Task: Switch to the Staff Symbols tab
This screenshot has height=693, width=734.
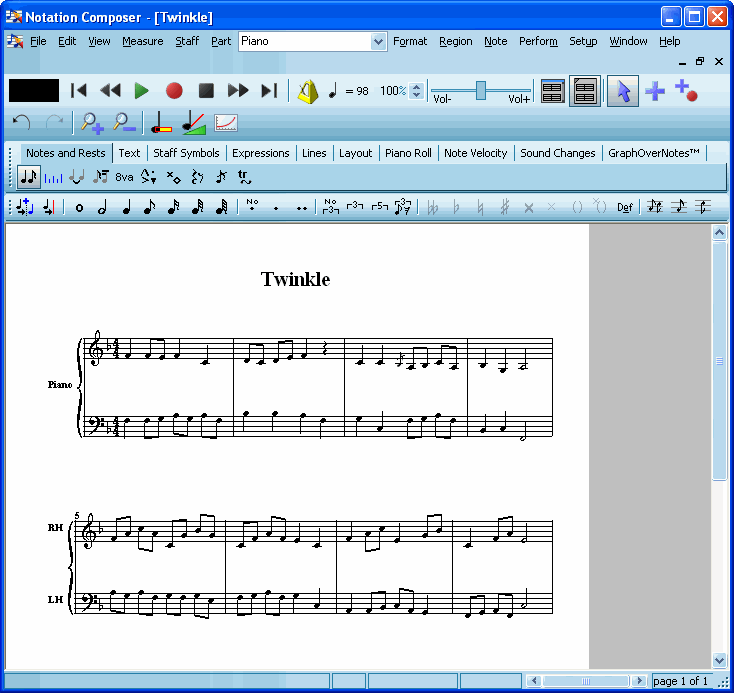Action: 186,153
